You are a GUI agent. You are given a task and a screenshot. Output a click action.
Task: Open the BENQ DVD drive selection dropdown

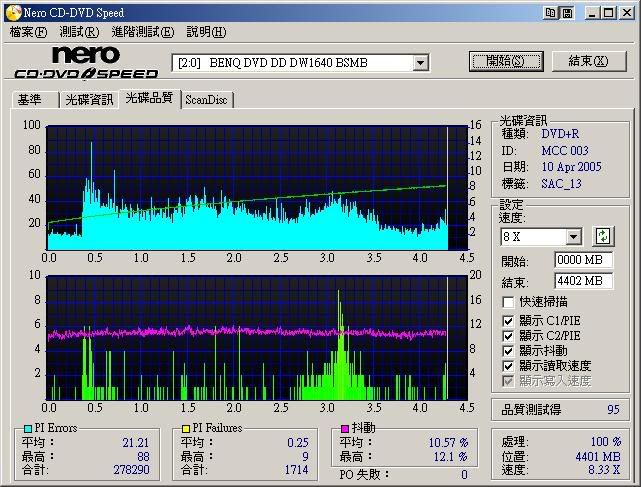tap(420, 63)
